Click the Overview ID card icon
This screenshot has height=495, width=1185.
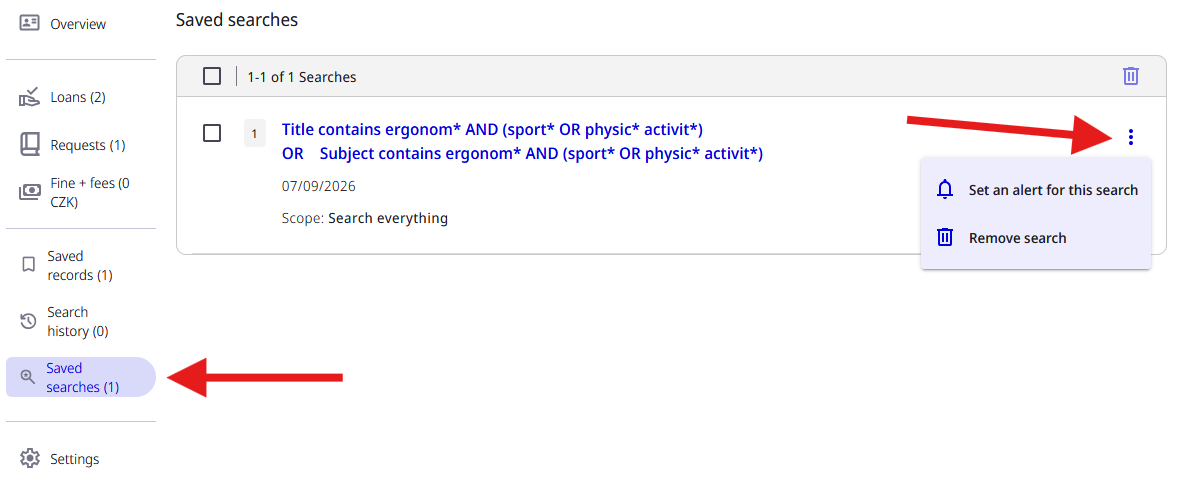[29, 23]
